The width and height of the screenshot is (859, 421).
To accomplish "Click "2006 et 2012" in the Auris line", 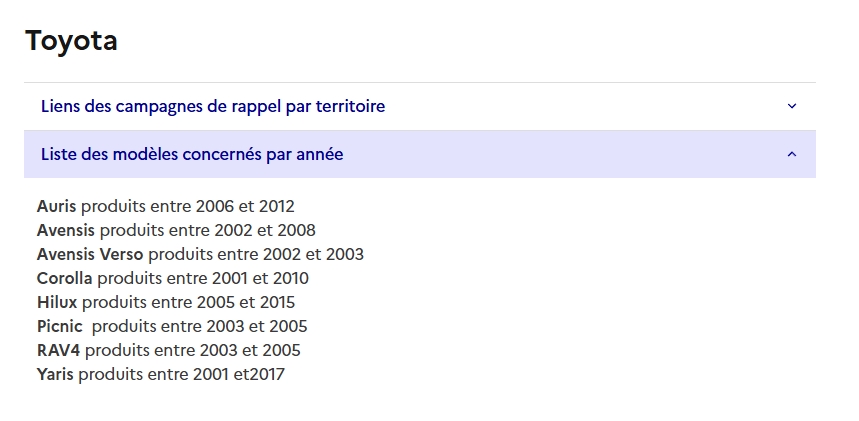I will (245, 207).
